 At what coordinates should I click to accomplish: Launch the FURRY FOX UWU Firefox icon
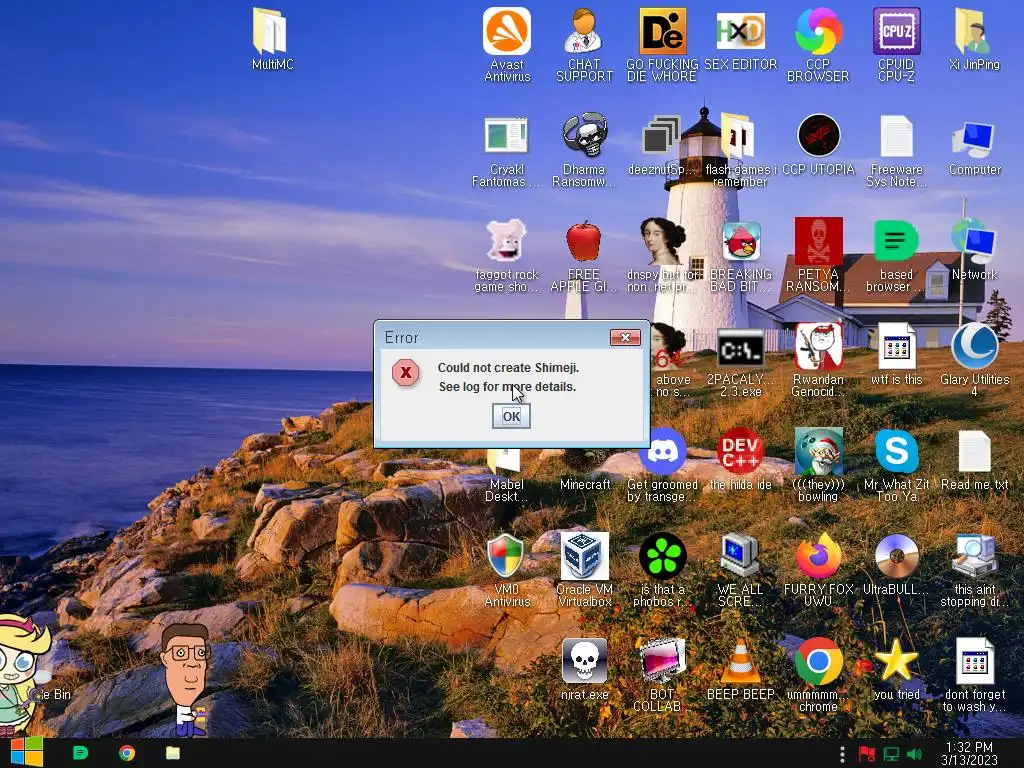(x=818, y=556)
